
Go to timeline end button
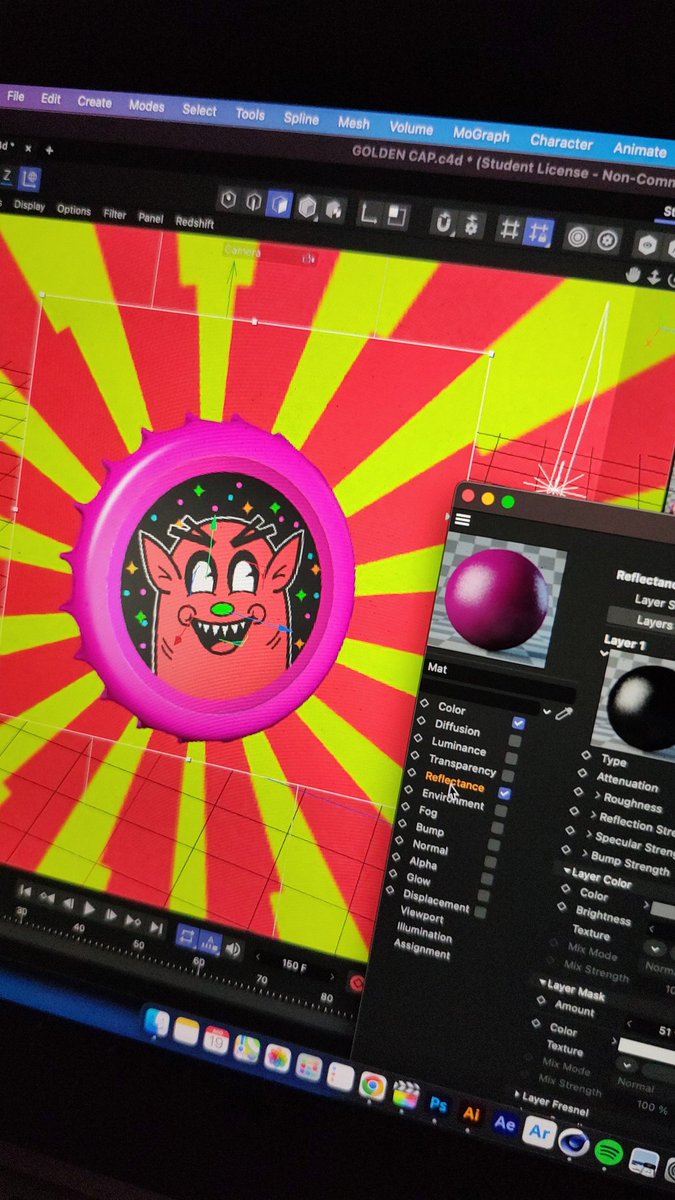point(156,929)
